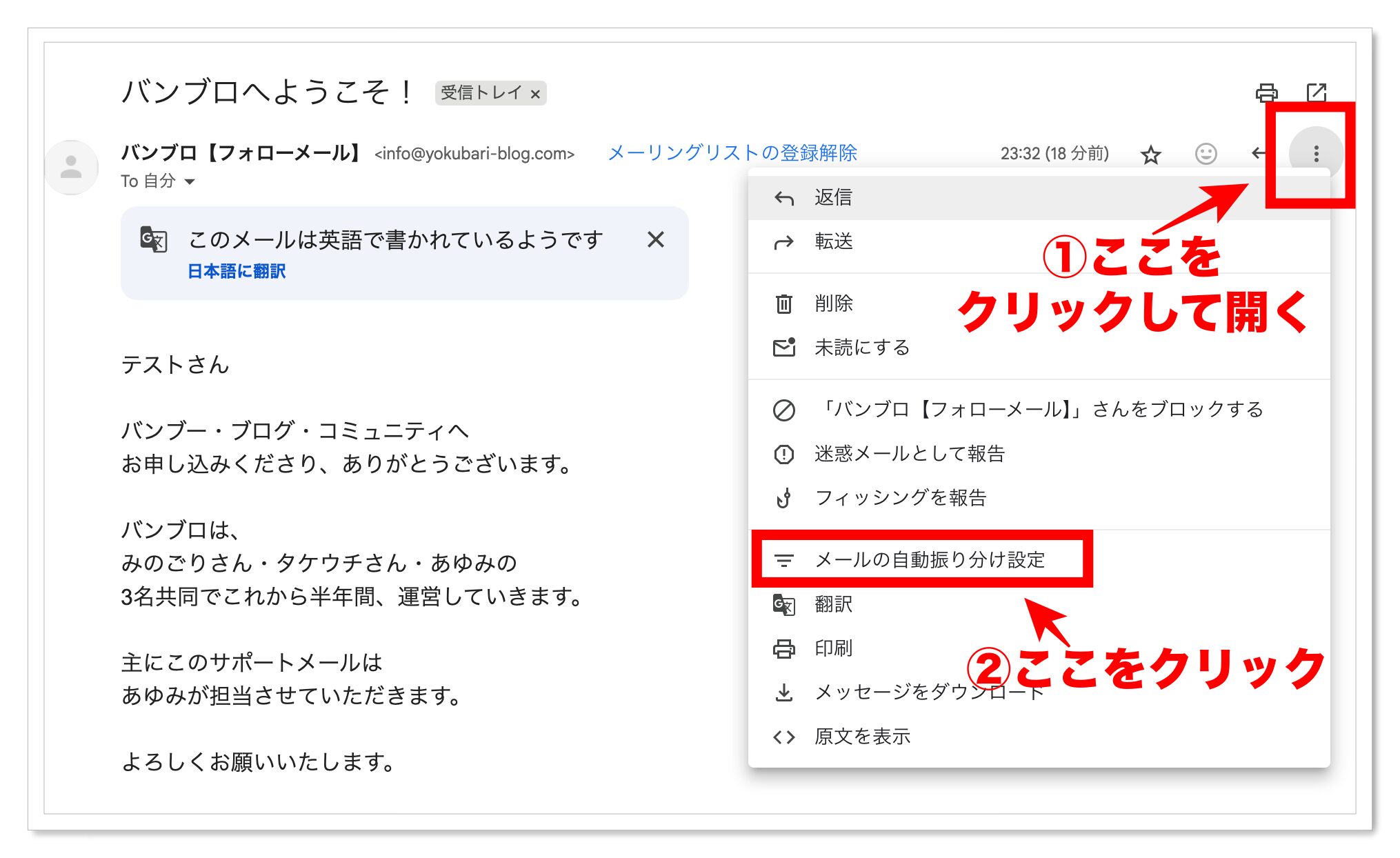This screenshot has width=1400, height=858.
Task: Add emoji reaction to the email
Action: point(1206,154)
